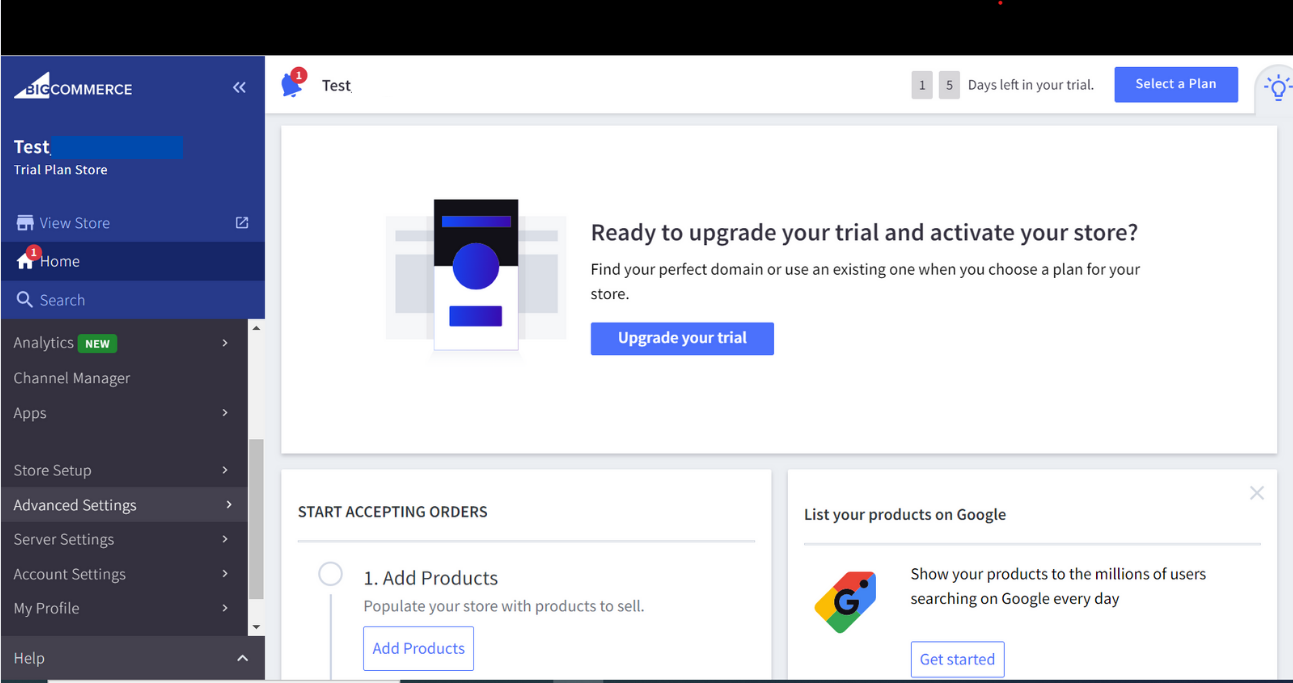The width and height of the screenshot is (1293, 683).
Task: Click the Search magnifier icon
Action: (25, 300)
